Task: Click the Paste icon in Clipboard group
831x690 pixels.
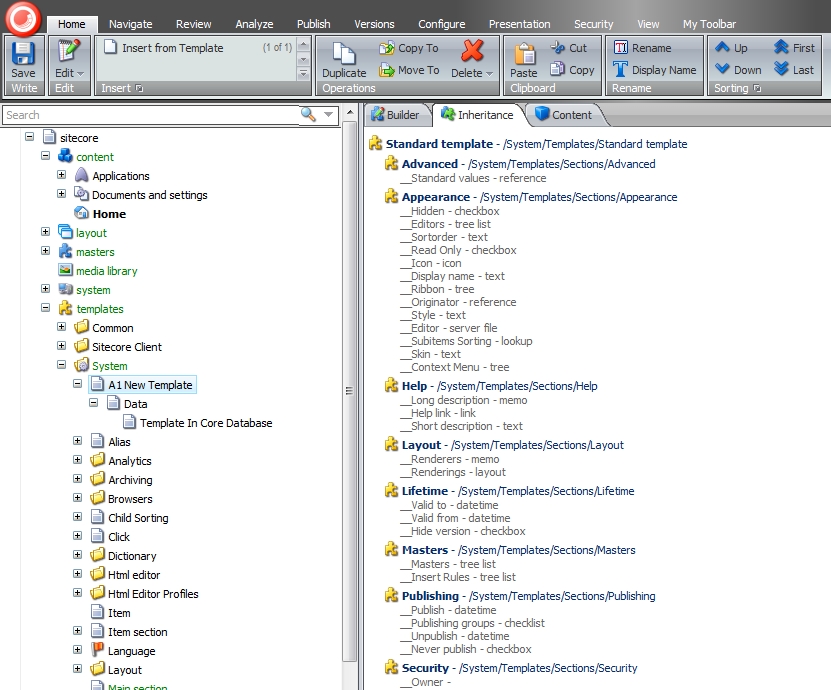Action: [x=524, y=56]
